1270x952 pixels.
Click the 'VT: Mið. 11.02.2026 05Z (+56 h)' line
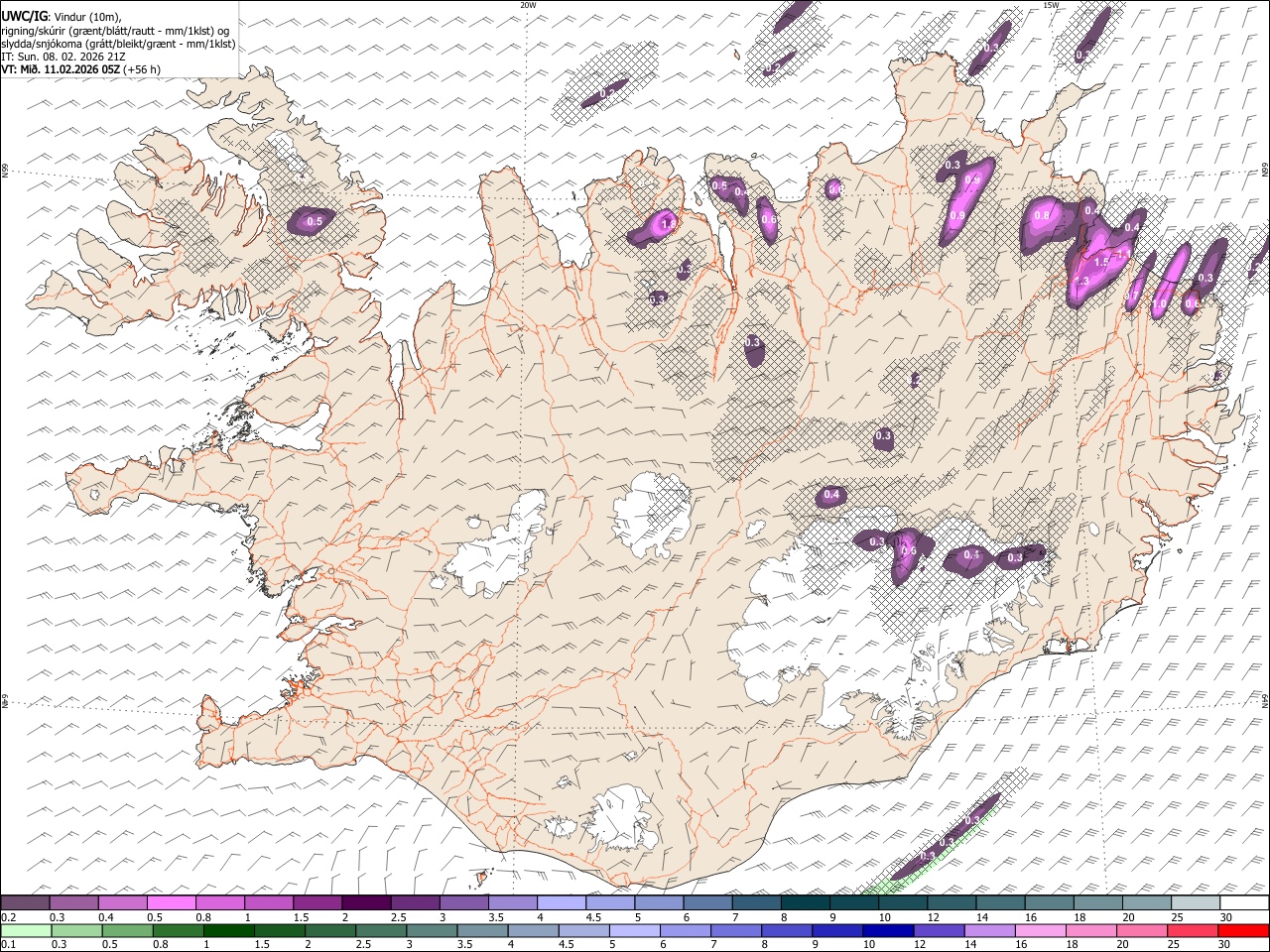pos(81,69)
